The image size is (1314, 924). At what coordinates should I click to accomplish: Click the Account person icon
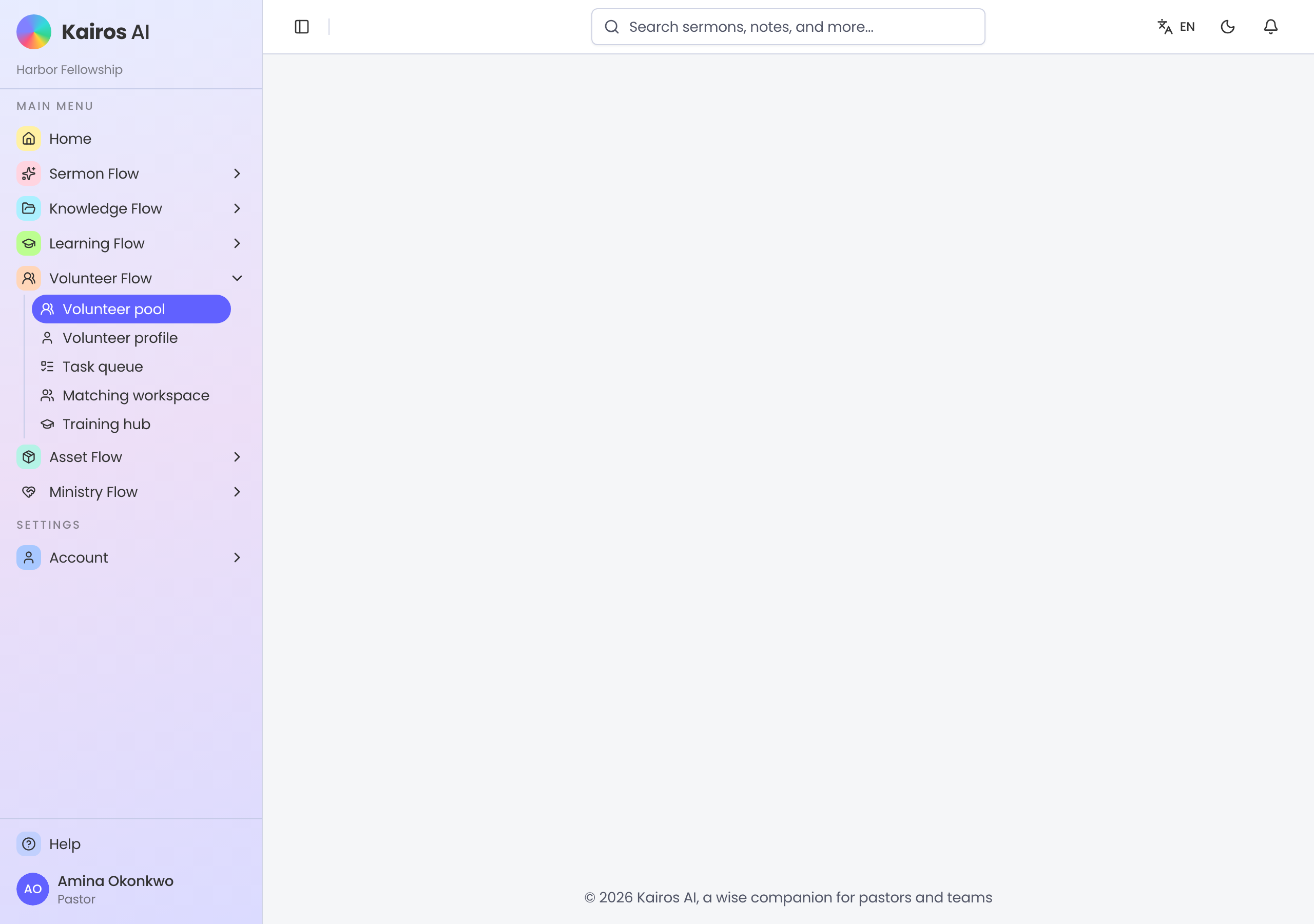pyautogui.click(x=29, y=557)
